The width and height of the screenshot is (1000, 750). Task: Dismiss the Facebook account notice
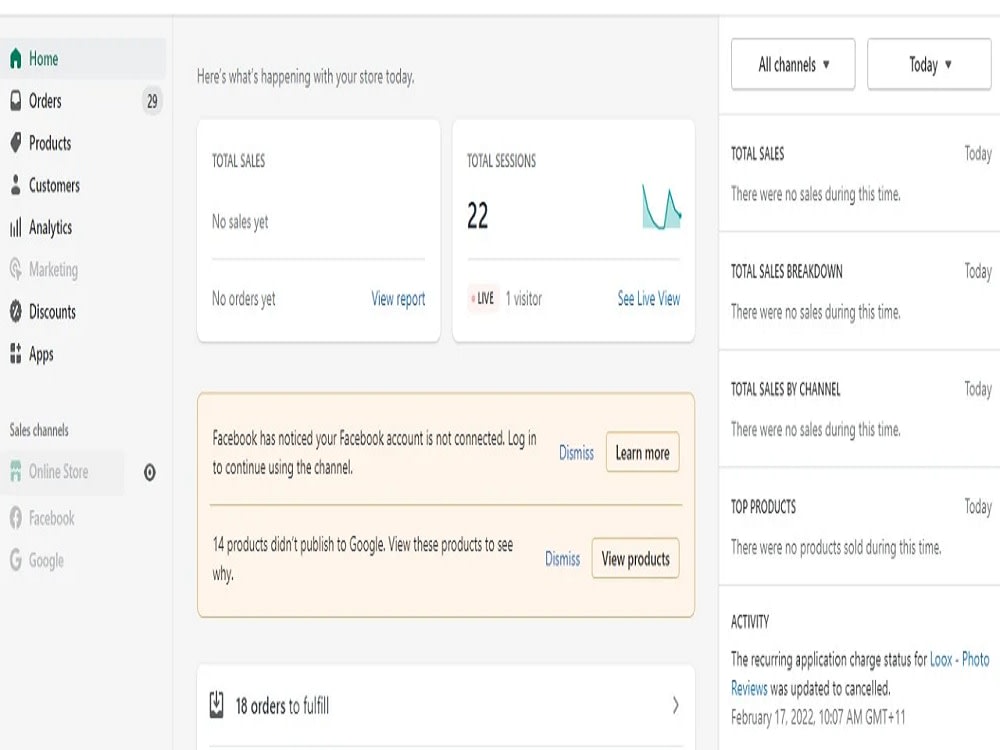[x=576, y=453]
